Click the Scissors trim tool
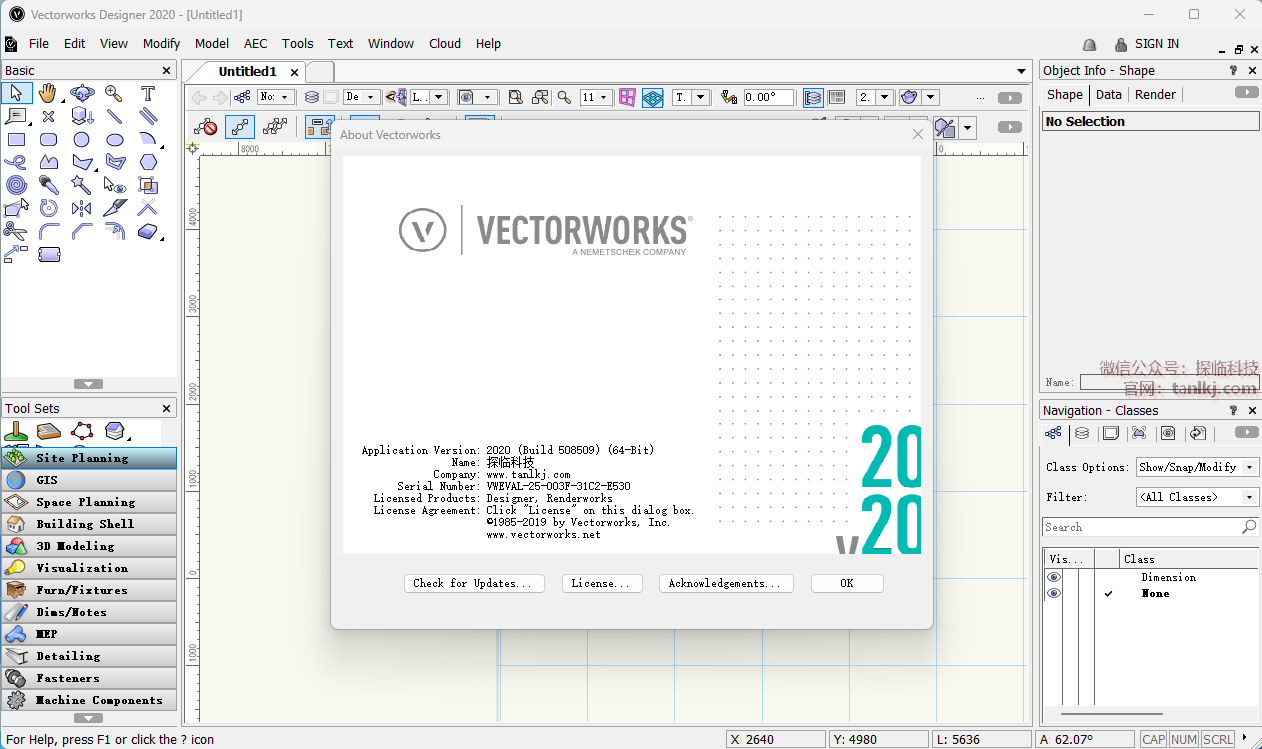Viewport: 1262px width, 749px height. click(15, 231)
